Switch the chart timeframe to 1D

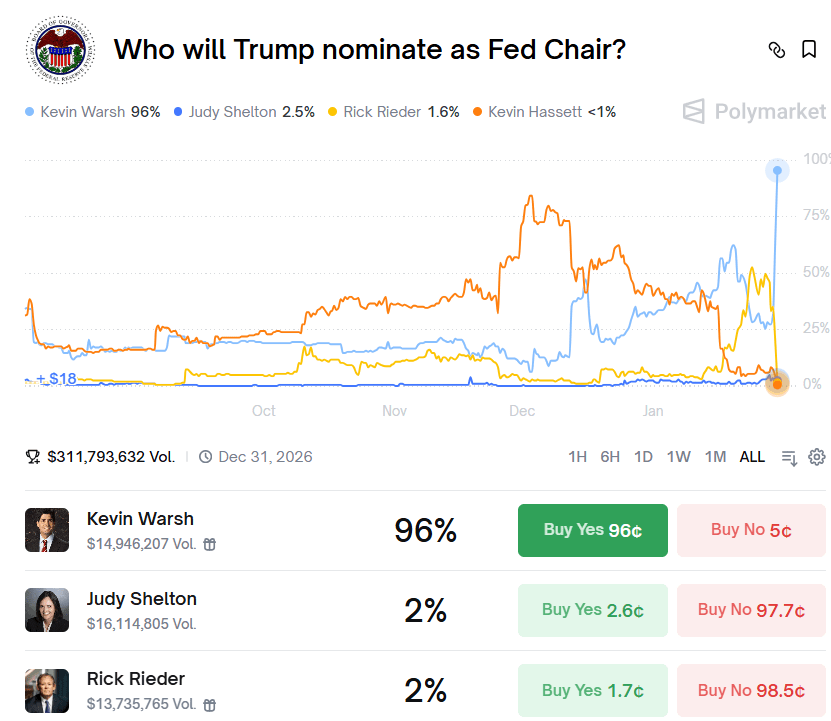coord(644,456)
